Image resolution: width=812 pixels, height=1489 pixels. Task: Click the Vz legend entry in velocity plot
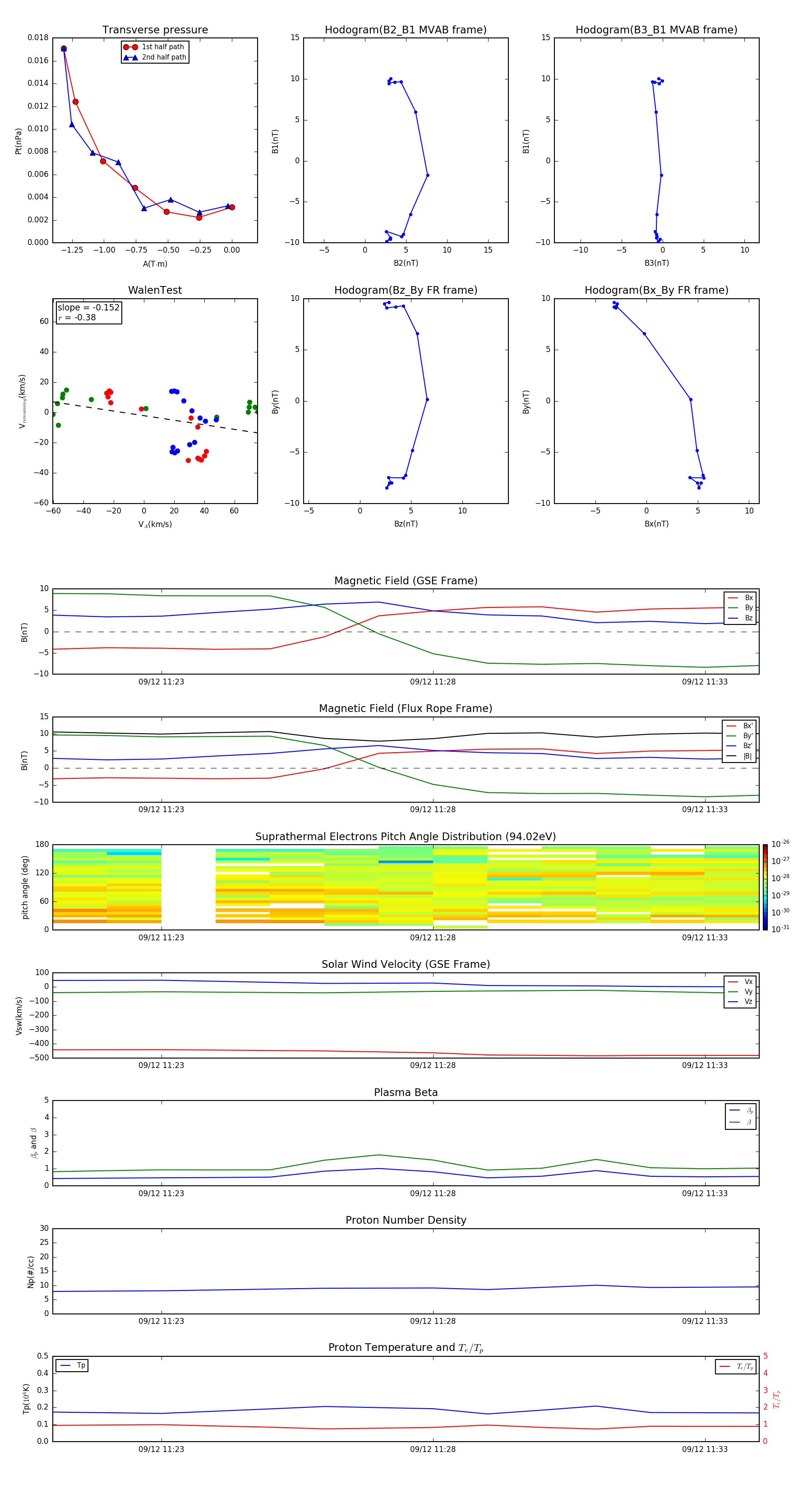pos(740,1002)
